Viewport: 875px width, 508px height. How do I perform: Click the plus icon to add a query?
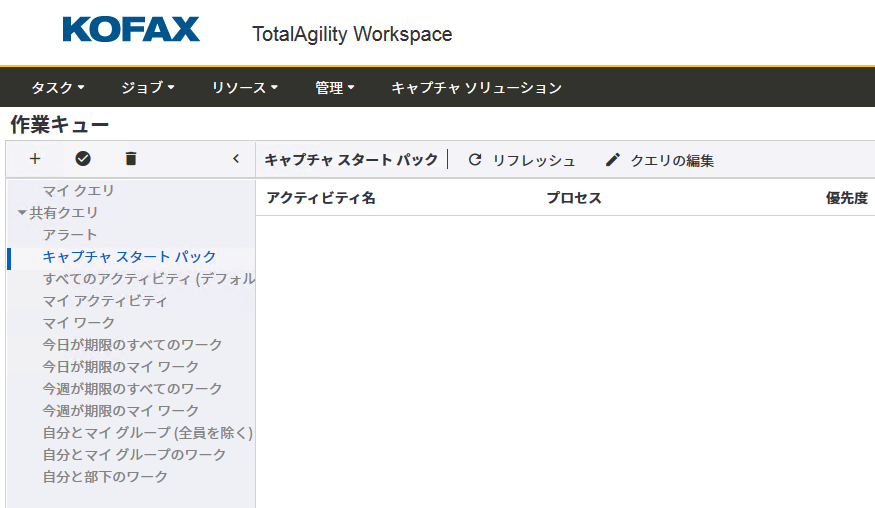click(x=35, y=159)
